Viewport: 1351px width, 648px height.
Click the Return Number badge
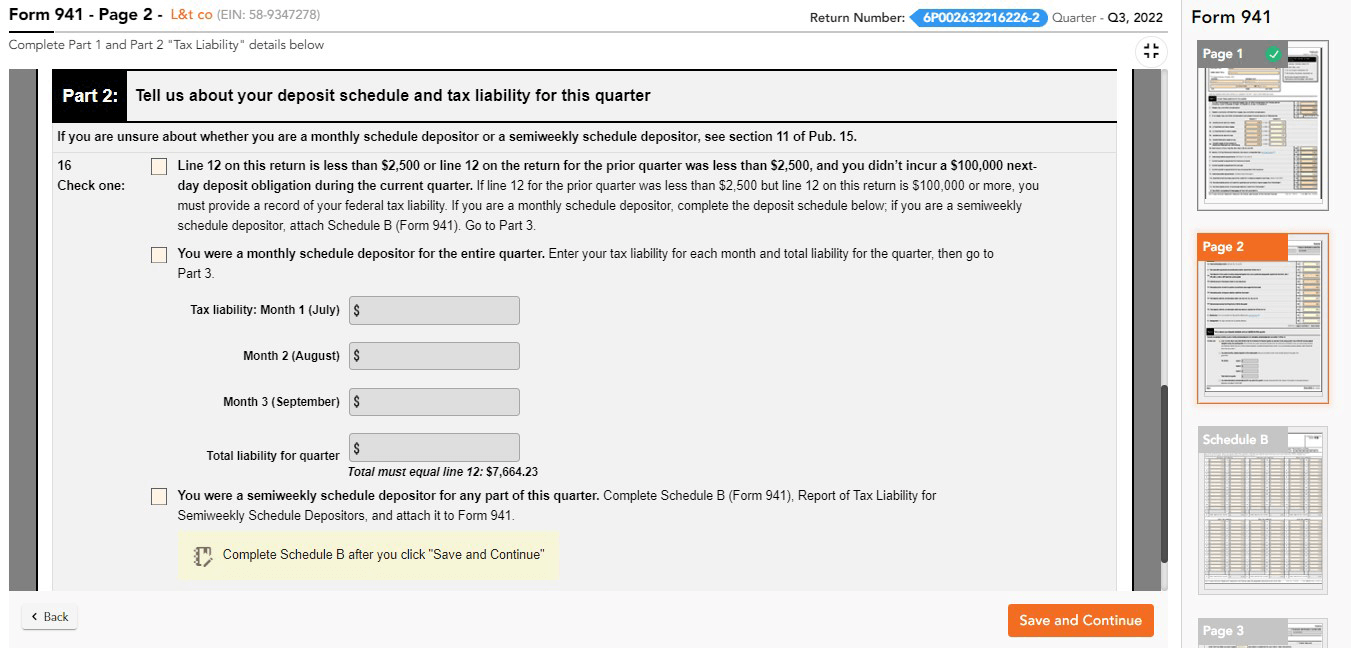click(978, 17)
